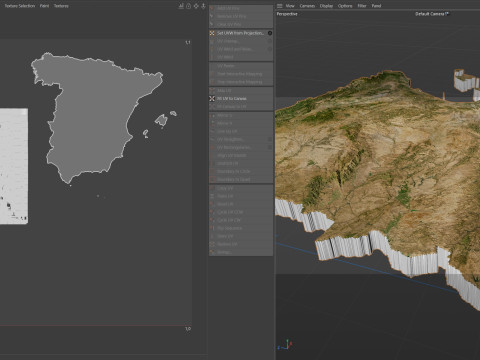Image resolution: width=480 pixels, height=360 pixels.
Task: Click the Perspective label in viewport
Action: coord(287,14)
